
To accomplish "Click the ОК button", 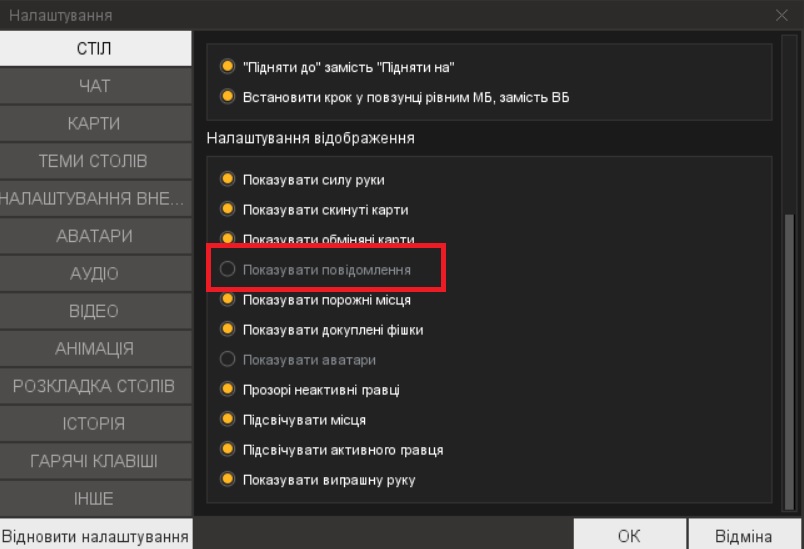I will 629,536.
